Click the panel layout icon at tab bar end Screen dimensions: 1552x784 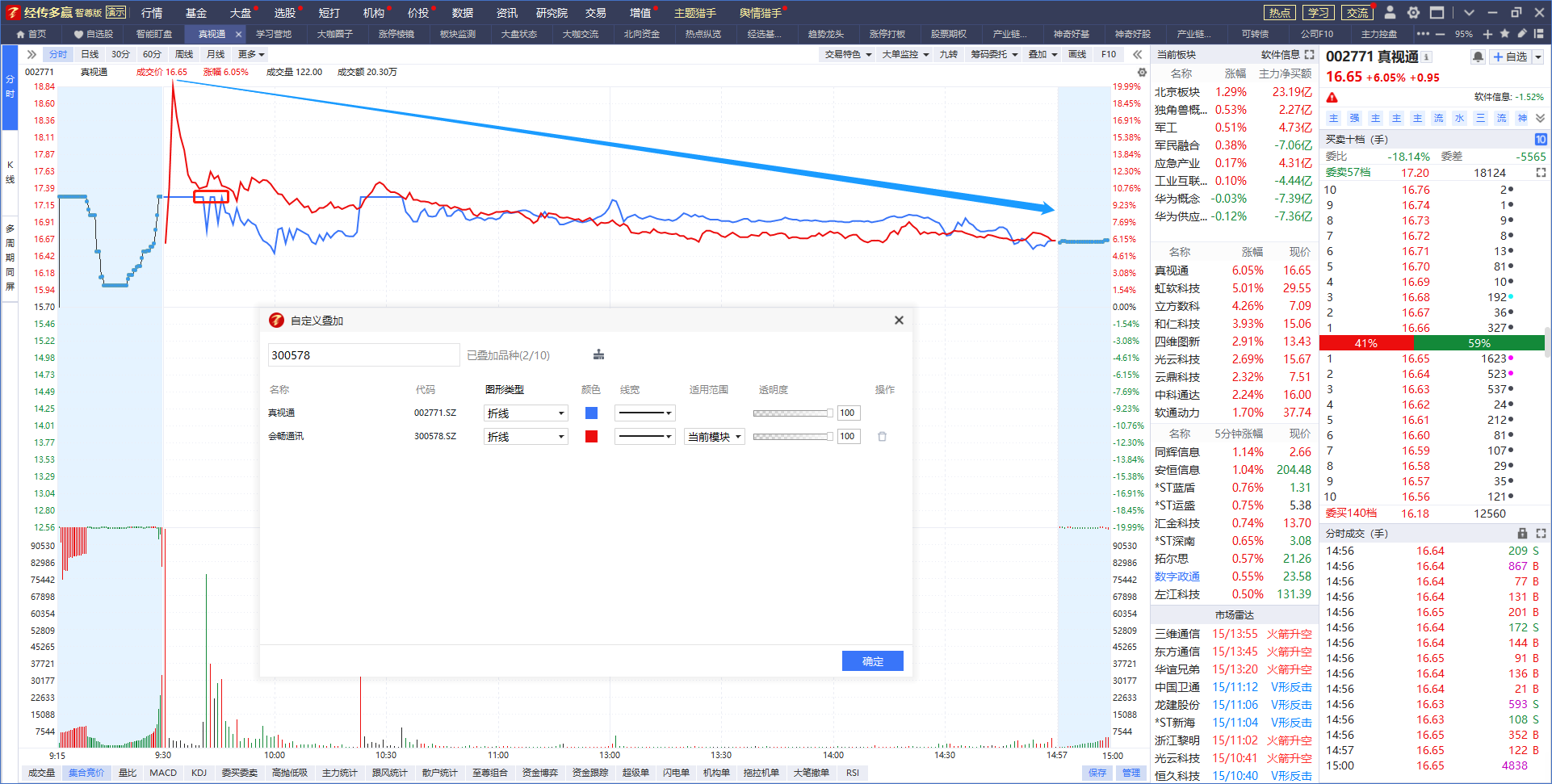(1539, 34)
